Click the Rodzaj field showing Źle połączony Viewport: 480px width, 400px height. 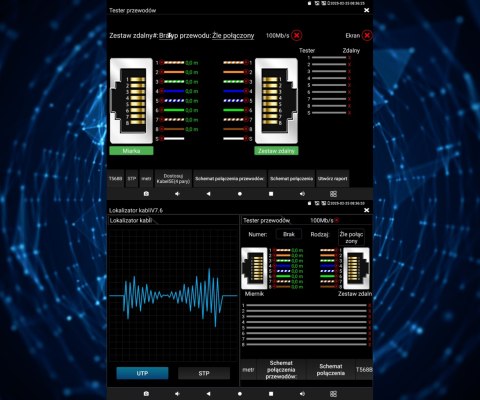(x=351, y=237)
